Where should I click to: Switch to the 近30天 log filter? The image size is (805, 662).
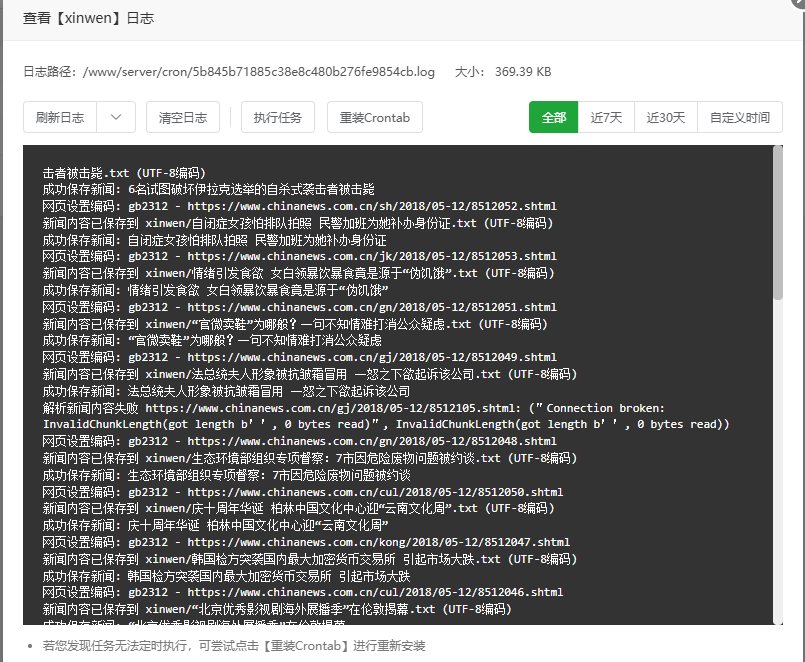point(666,117)
